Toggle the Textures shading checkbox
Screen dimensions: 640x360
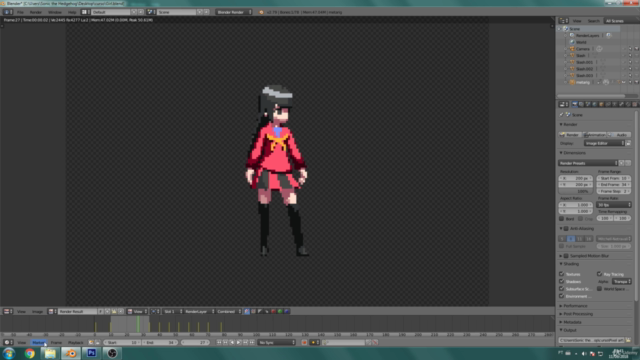point(562,274)
